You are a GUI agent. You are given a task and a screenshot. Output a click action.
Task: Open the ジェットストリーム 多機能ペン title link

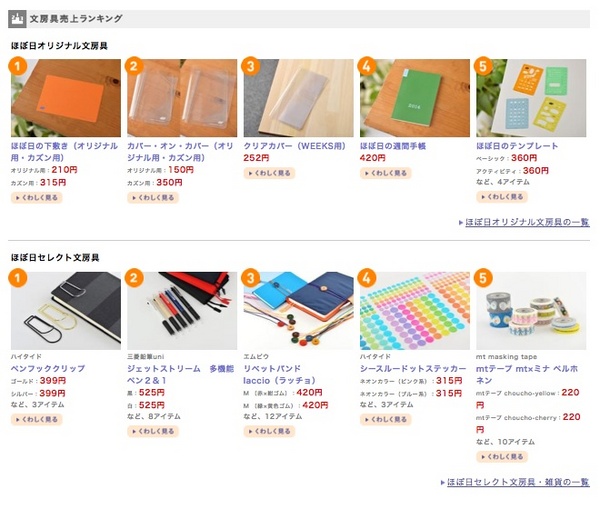click(x=180, y=374)
